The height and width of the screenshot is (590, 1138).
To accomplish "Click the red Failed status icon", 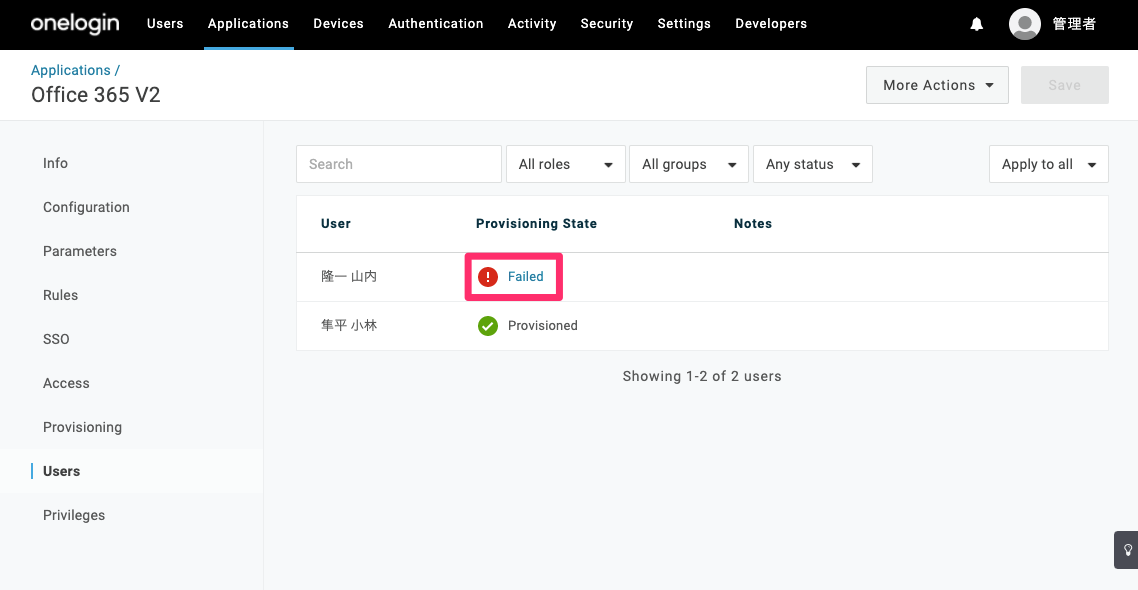I will [488, 276].
